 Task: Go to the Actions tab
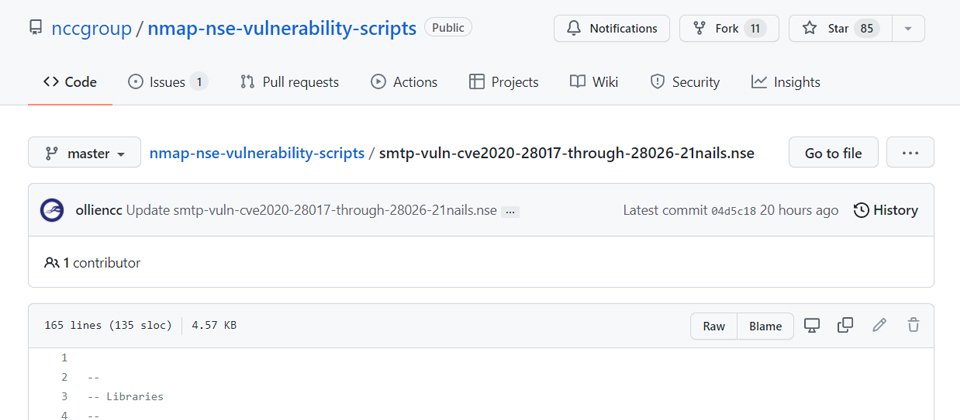coord(404,82)
